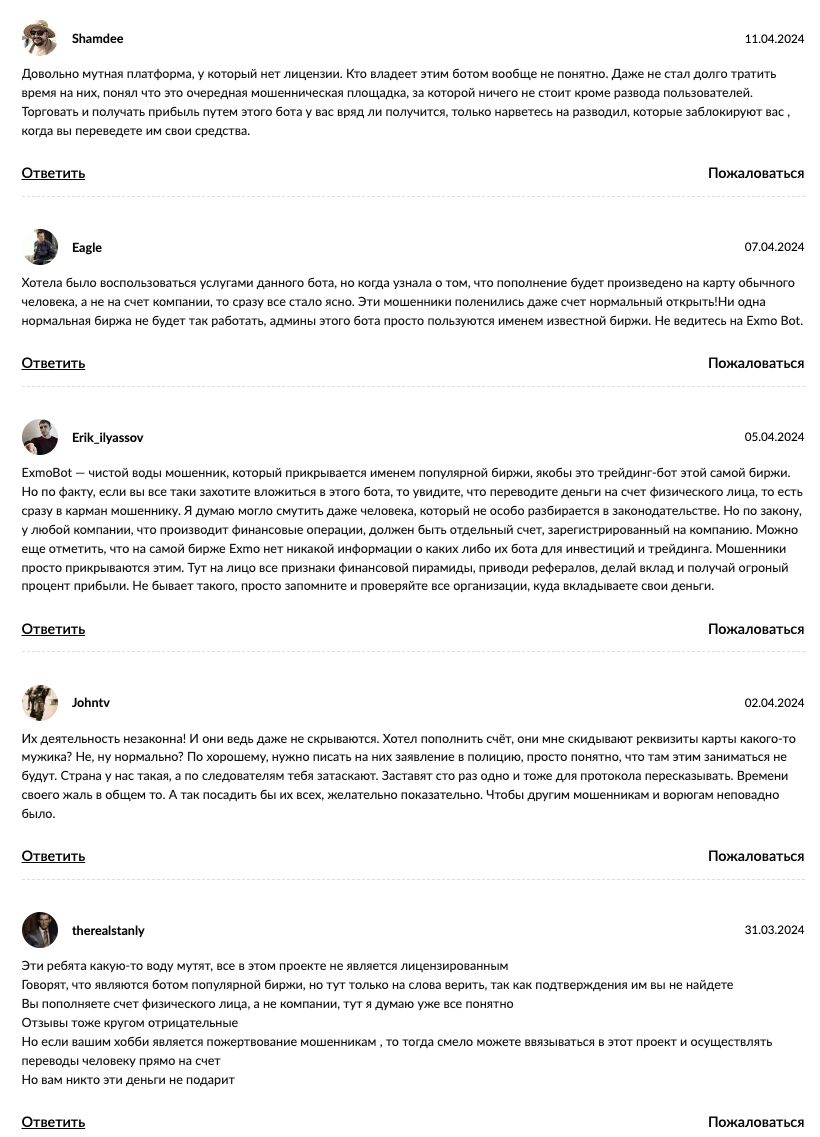Viewport: 820px width, 1137px height.
Task: Click therealstanly's profile avatar
Action: 40,930
